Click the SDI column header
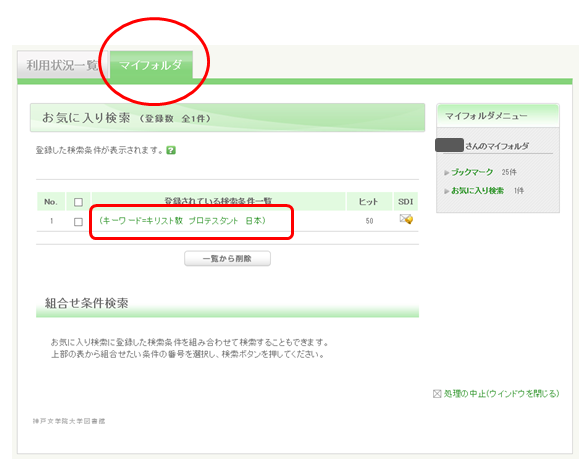This screenshot has width=586, height=475. coord(405,202)
